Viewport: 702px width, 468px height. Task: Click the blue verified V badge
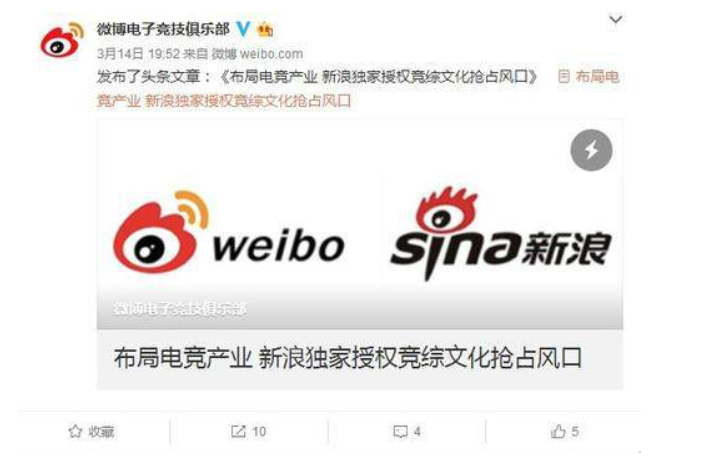point(243,29)
